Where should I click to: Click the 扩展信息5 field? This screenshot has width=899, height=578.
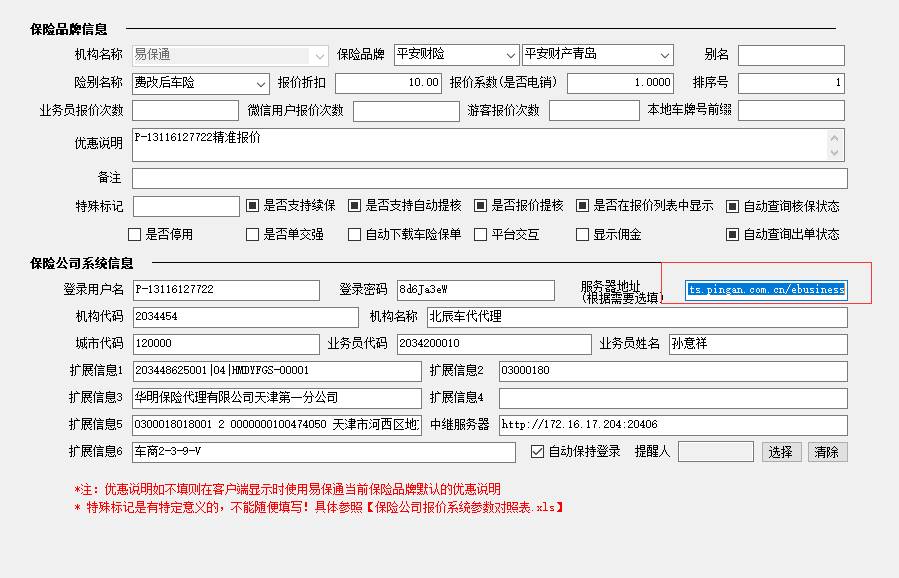click(277, 425)
